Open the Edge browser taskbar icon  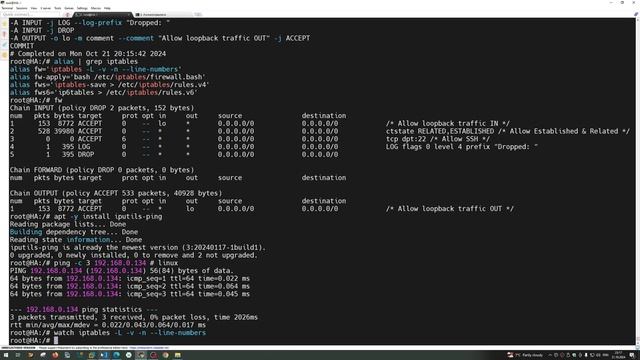coord(116,355)
